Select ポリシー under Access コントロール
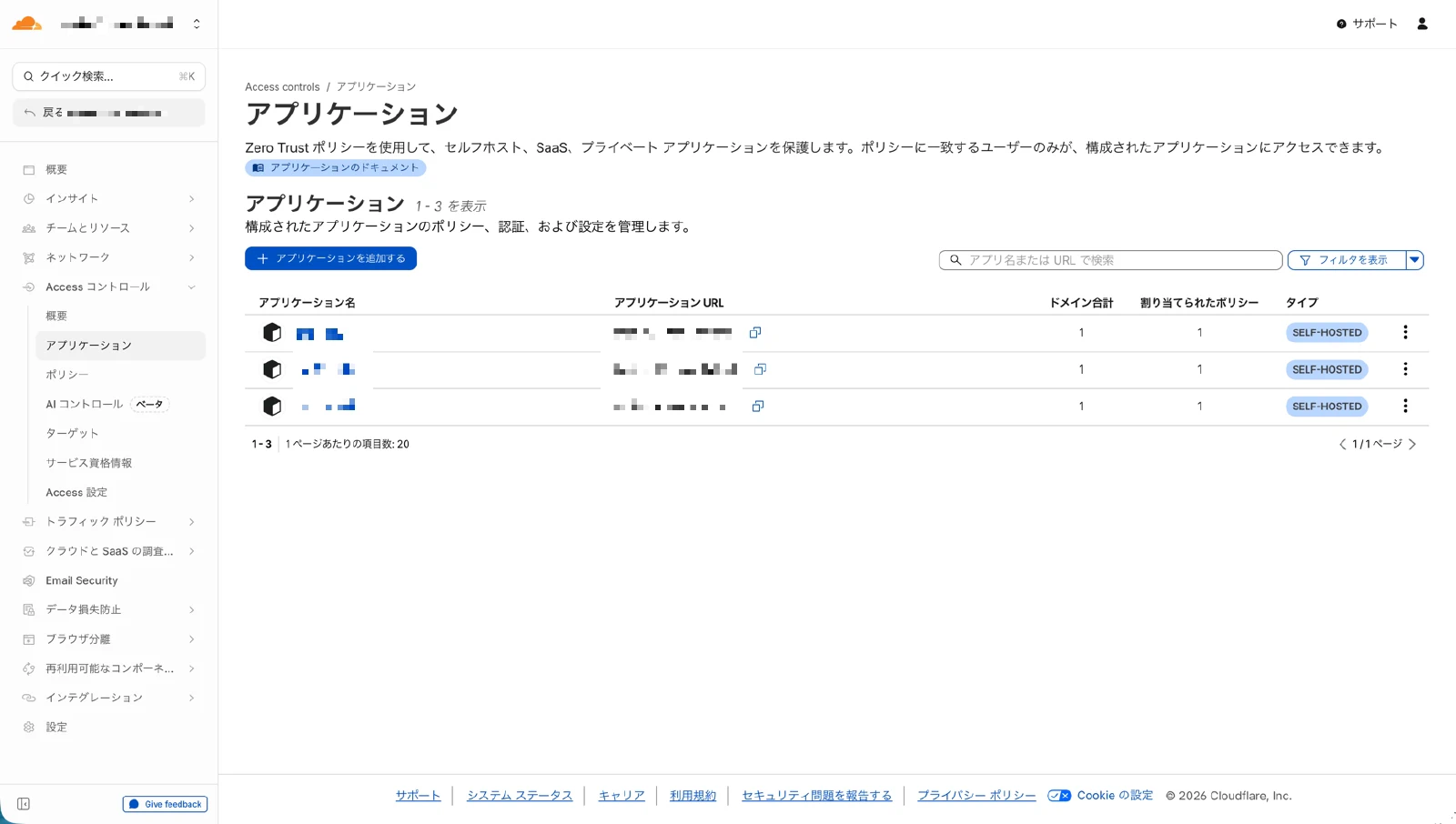Screen dimensions: 1456x824 67,374
